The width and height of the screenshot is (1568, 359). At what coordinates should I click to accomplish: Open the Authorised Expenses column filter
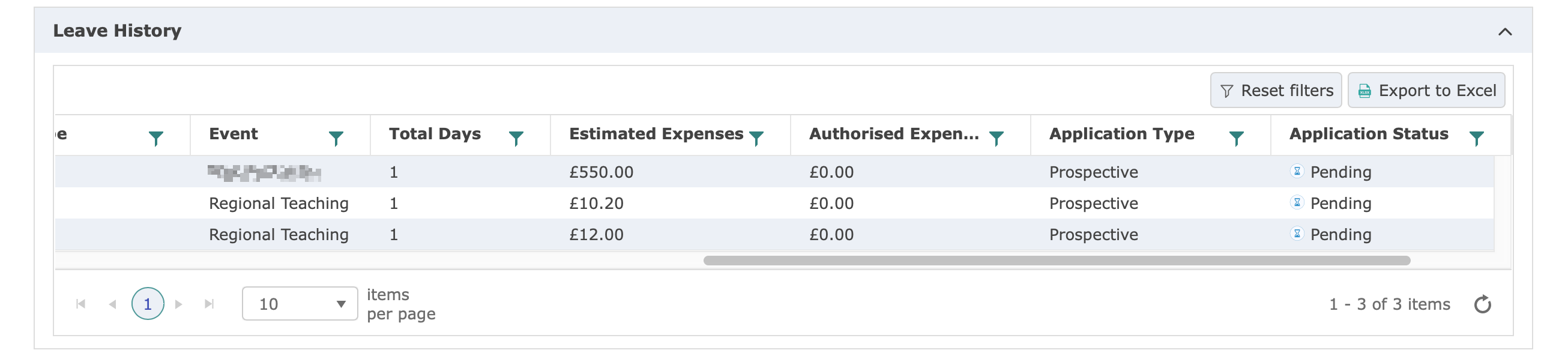coord(996,138)
